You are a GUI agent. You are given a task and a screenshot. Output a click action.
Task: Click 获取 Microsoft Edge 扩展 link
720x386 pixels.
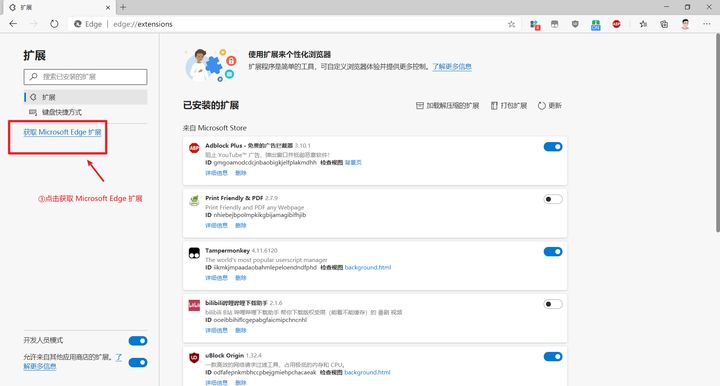tap(62, 132)
